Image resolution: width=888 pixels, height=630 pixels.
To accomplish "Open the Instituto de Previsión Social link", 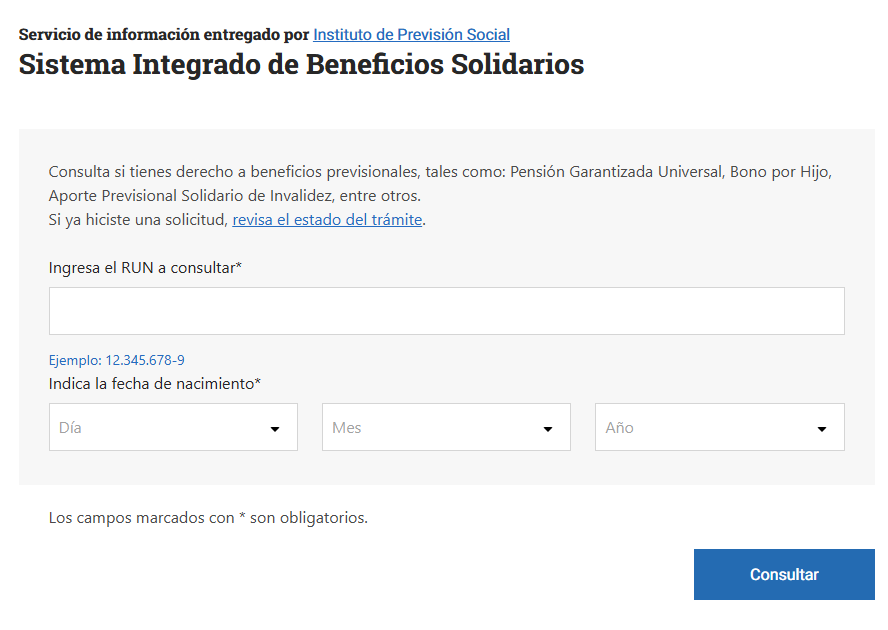I will click(x=412, y=34).
